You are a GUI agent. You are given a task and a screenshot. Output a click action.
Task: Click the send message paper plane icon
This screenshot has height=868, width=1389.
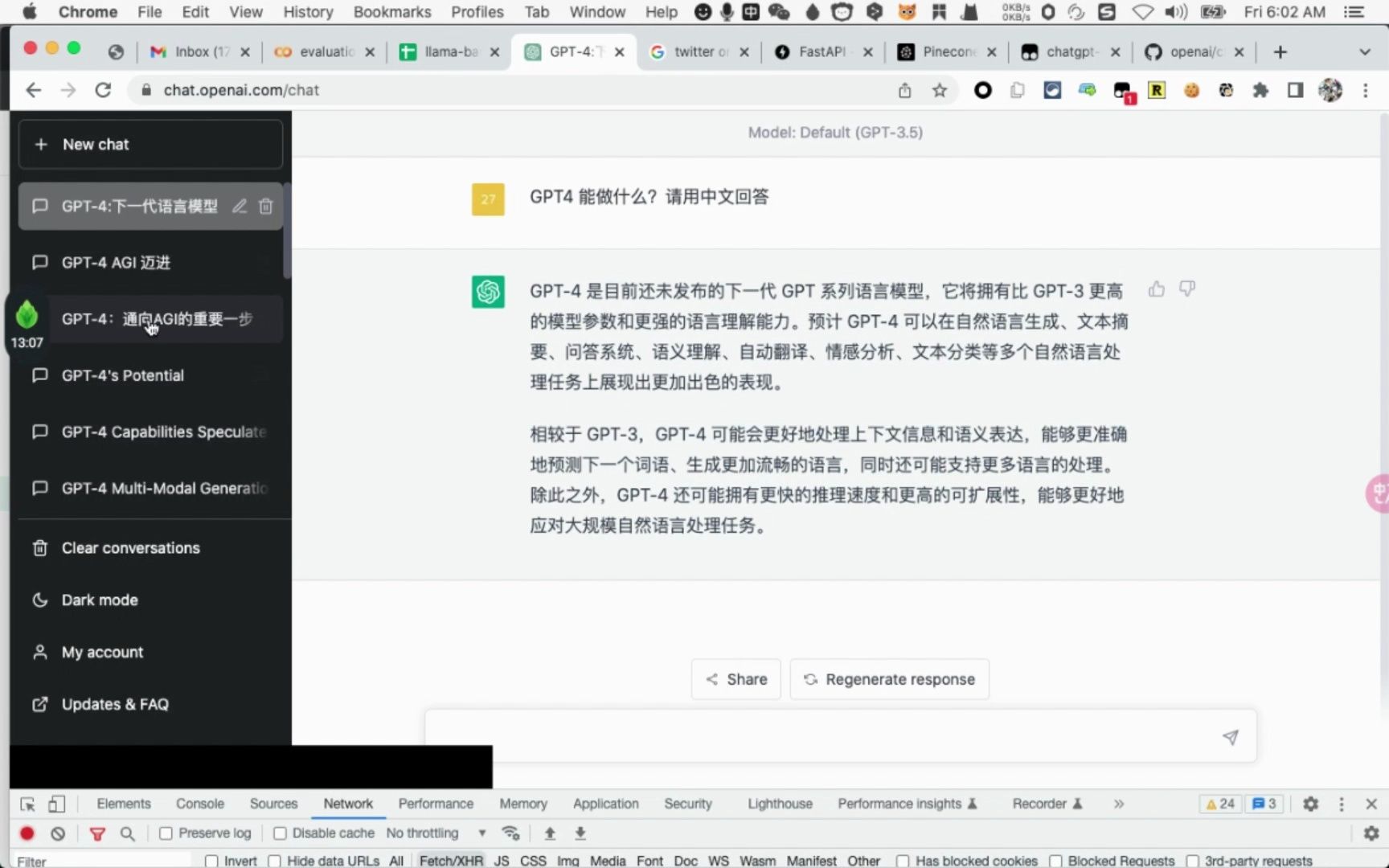point(1231,737)
